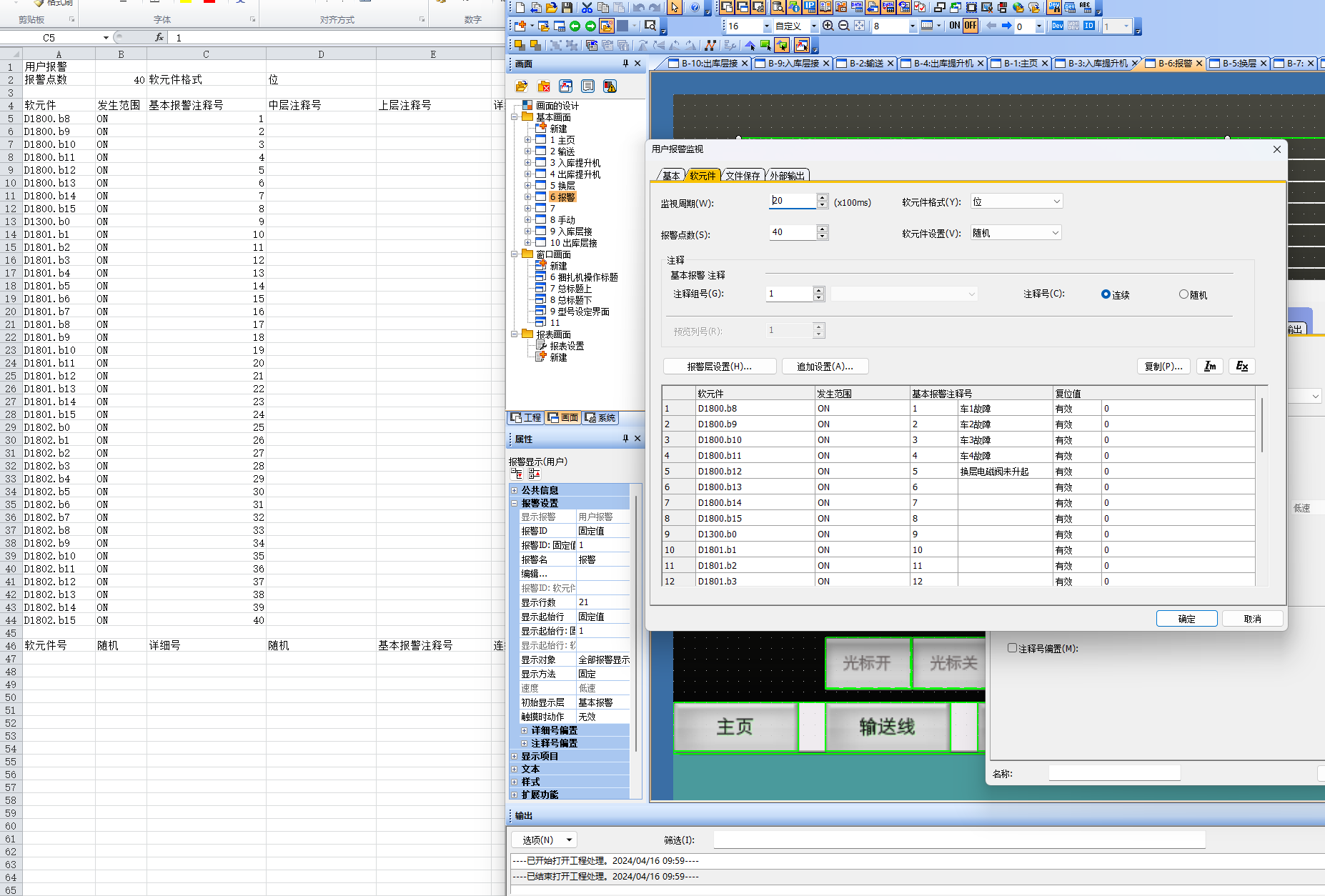Click the 确定 button

1186,619
